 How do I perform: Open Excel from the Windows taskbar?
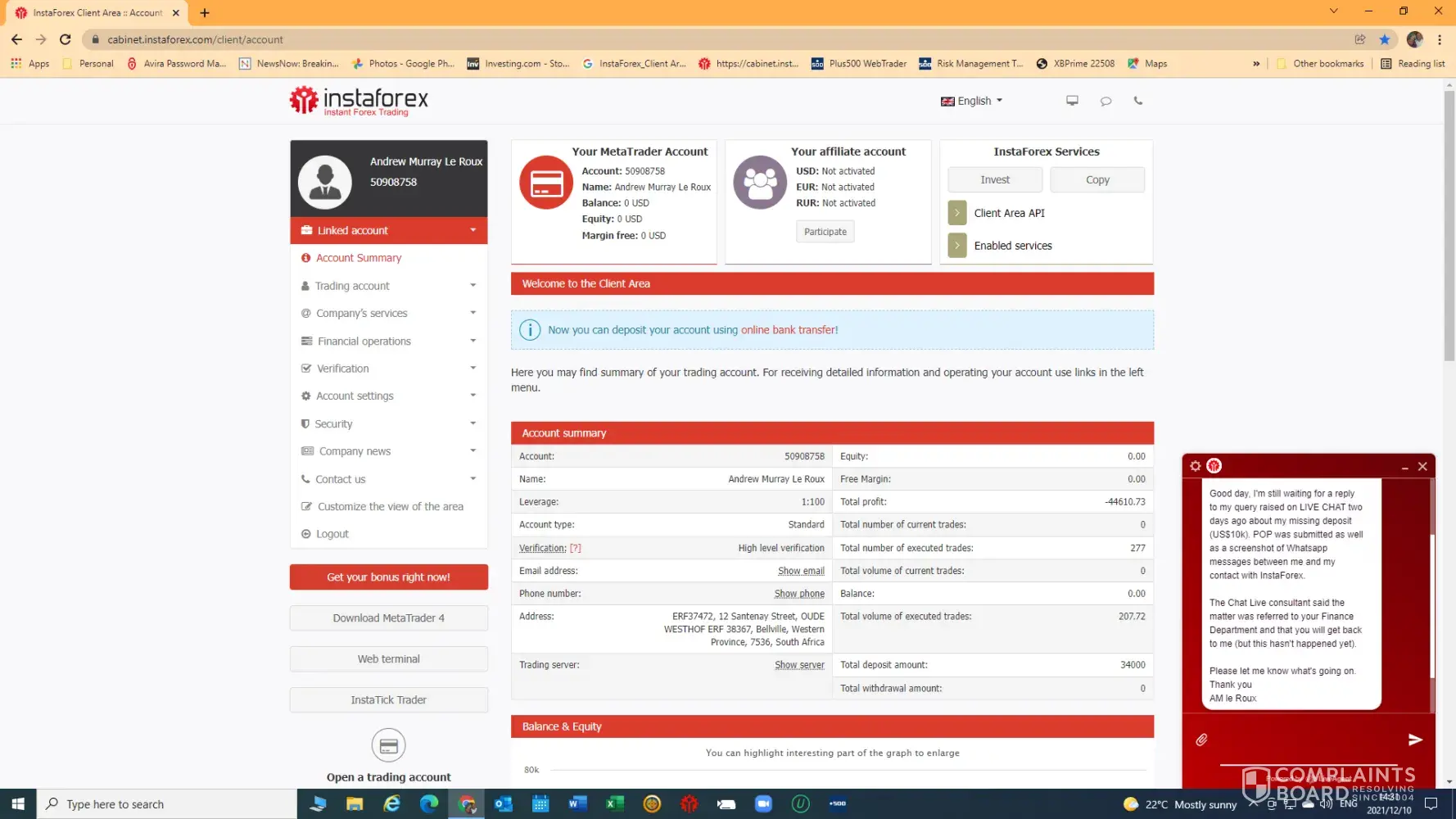[614, 804]
